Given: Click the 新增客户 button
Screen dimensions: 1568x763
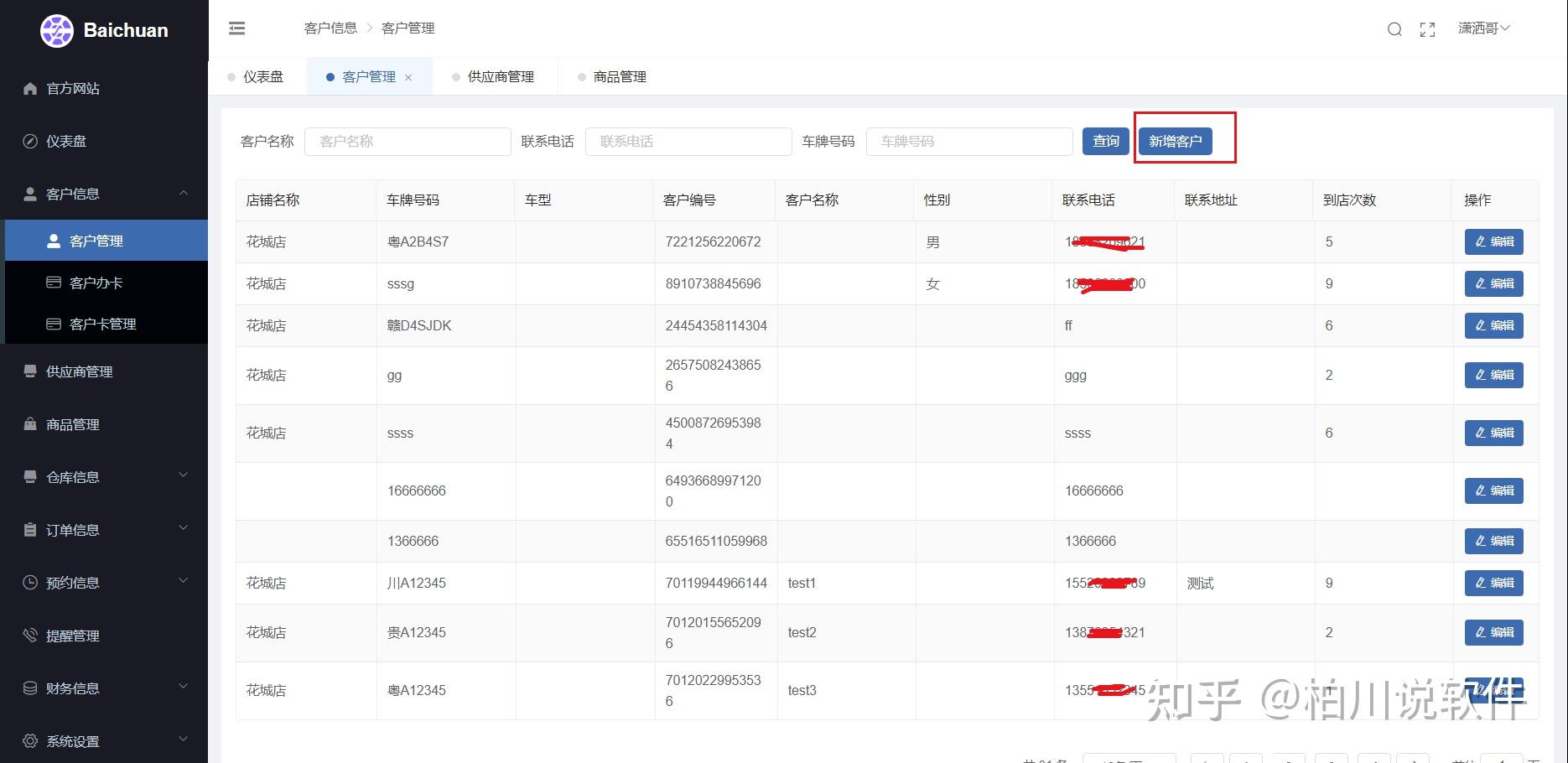Looking at the screenshot, I should (x=1175, y=141).
